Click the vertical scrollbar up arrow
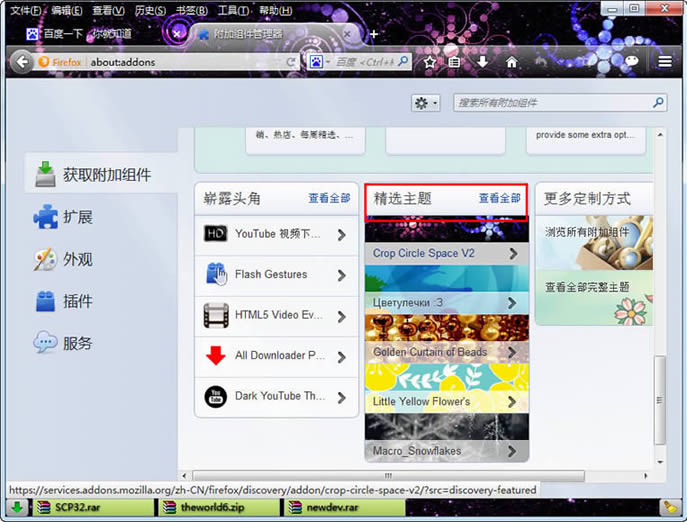The width and height of the screenshot is (687, 522). pyautogui.click(x=660, y=135)
